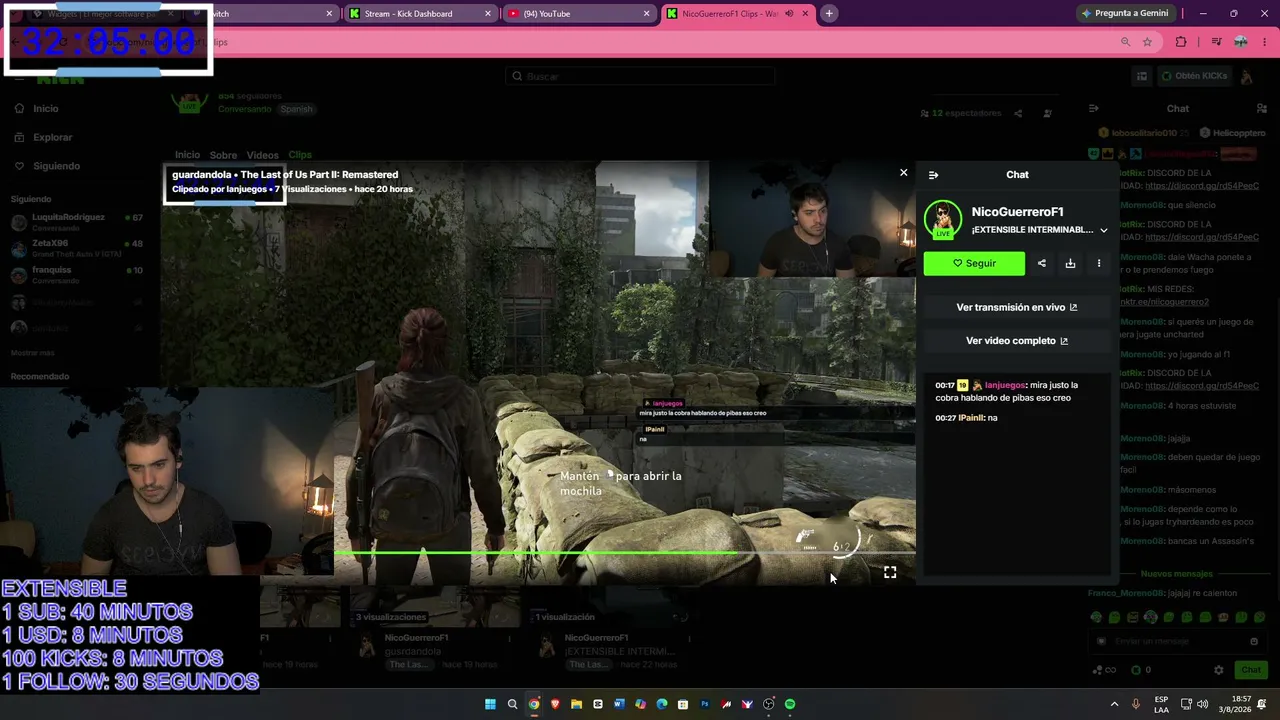Select the Sobre channel tab
The image size is (1280, 720).
pyautogui.click(x=223, y=155)
